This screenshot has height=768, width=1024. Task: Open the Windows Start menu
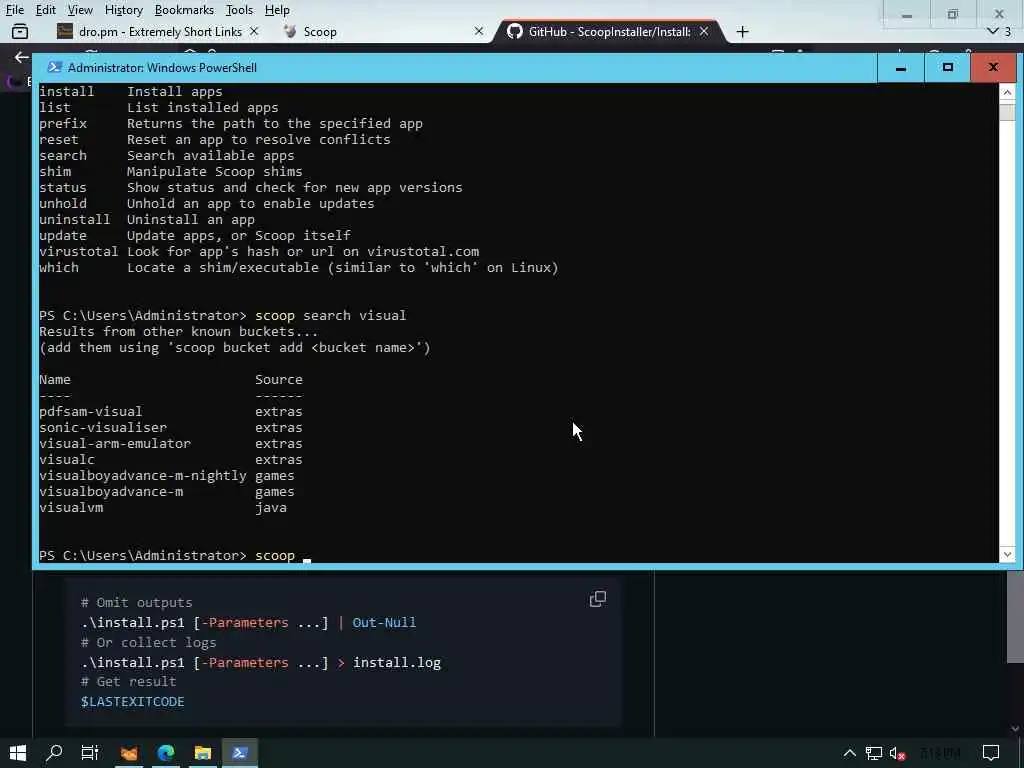pyautogui.click(x=18, y=753)
